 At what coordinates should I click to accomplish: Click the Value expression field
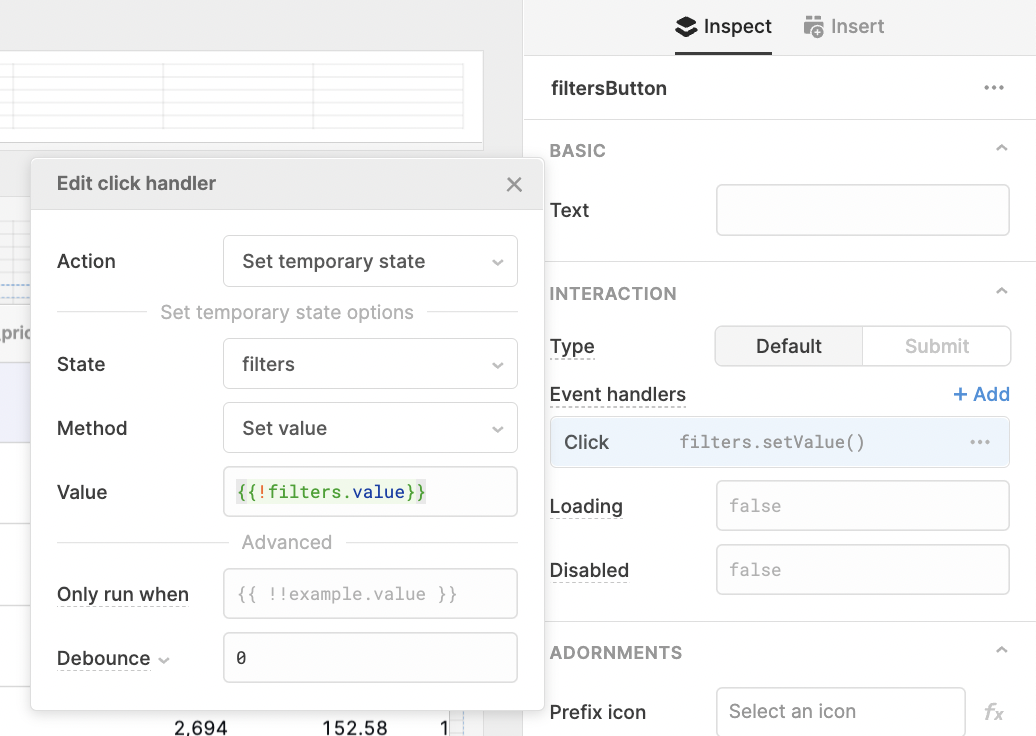pyautogui.click(x=370, y=492)
